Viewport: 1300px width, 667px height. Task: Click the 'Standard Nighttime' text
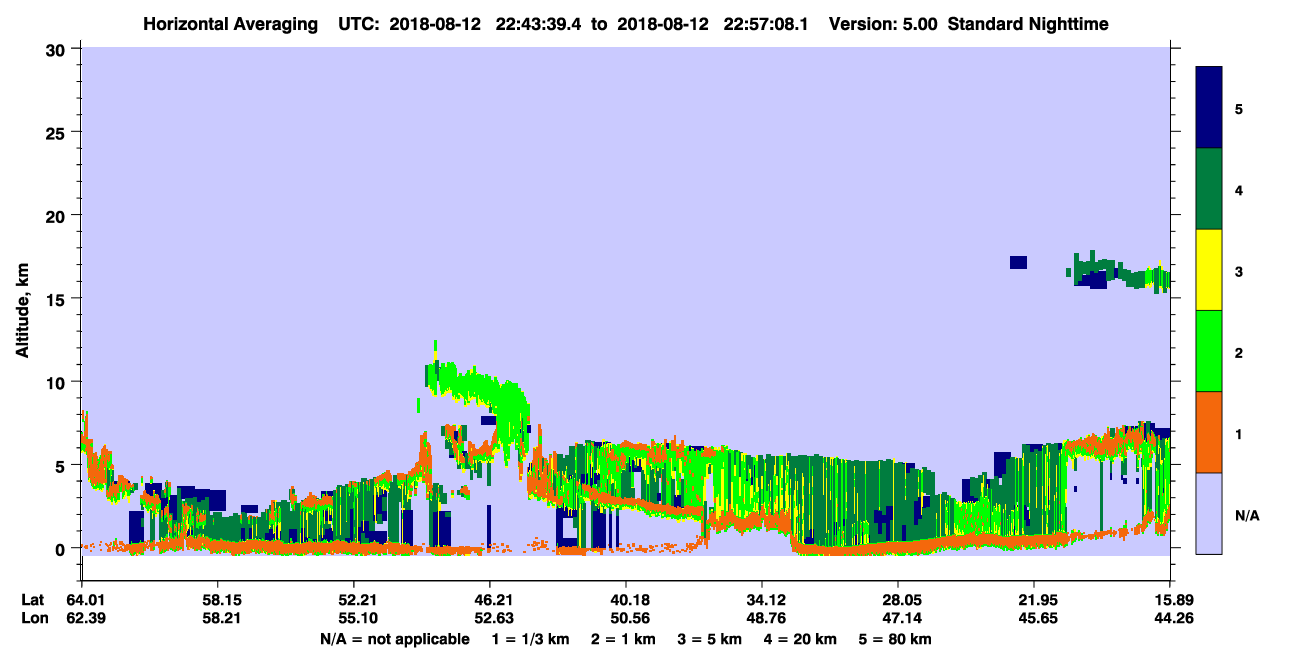(x=1028, y=24)
